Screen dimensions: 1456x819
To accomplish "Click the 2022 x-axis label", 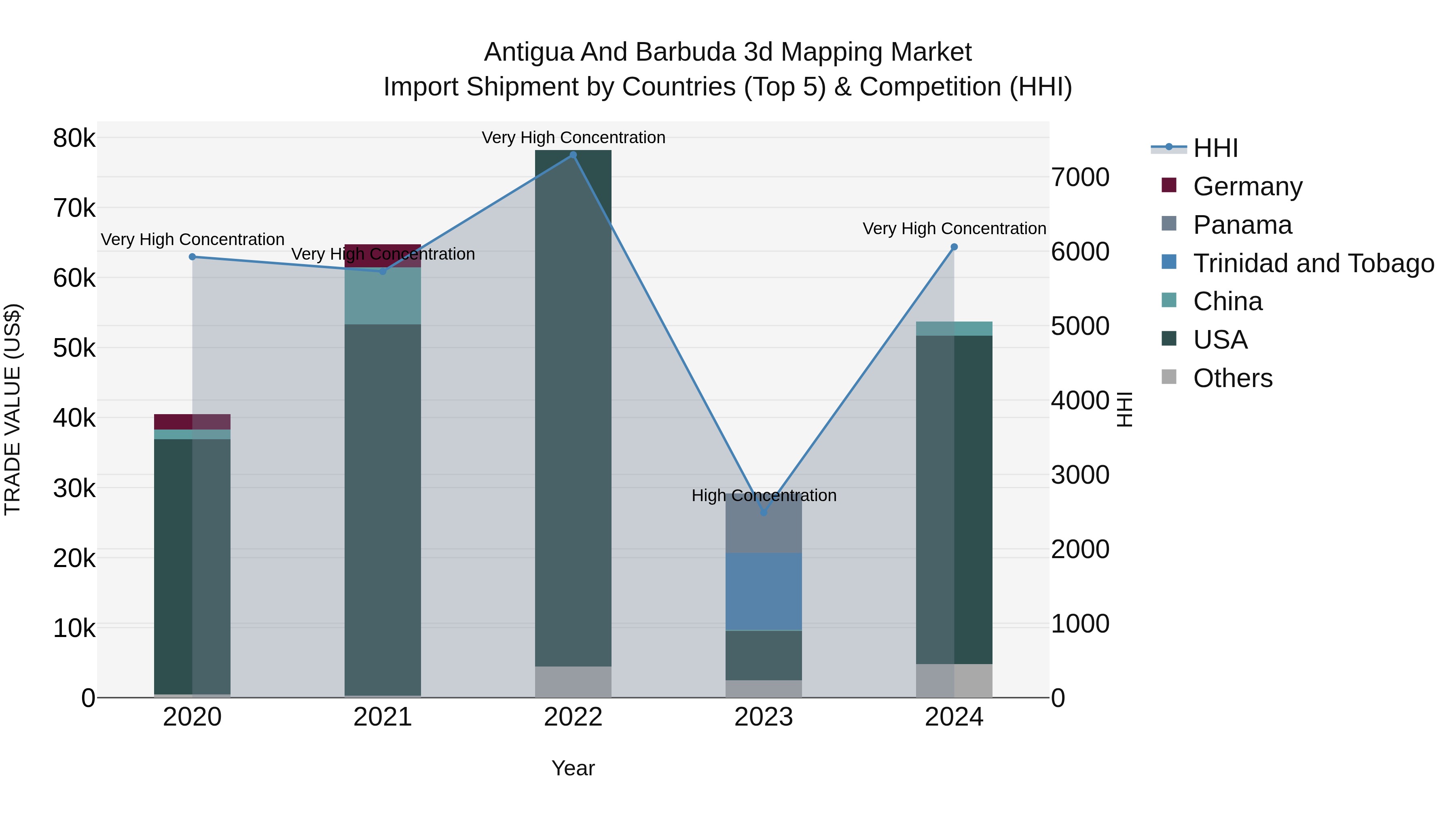I will [x=573, y=717].
